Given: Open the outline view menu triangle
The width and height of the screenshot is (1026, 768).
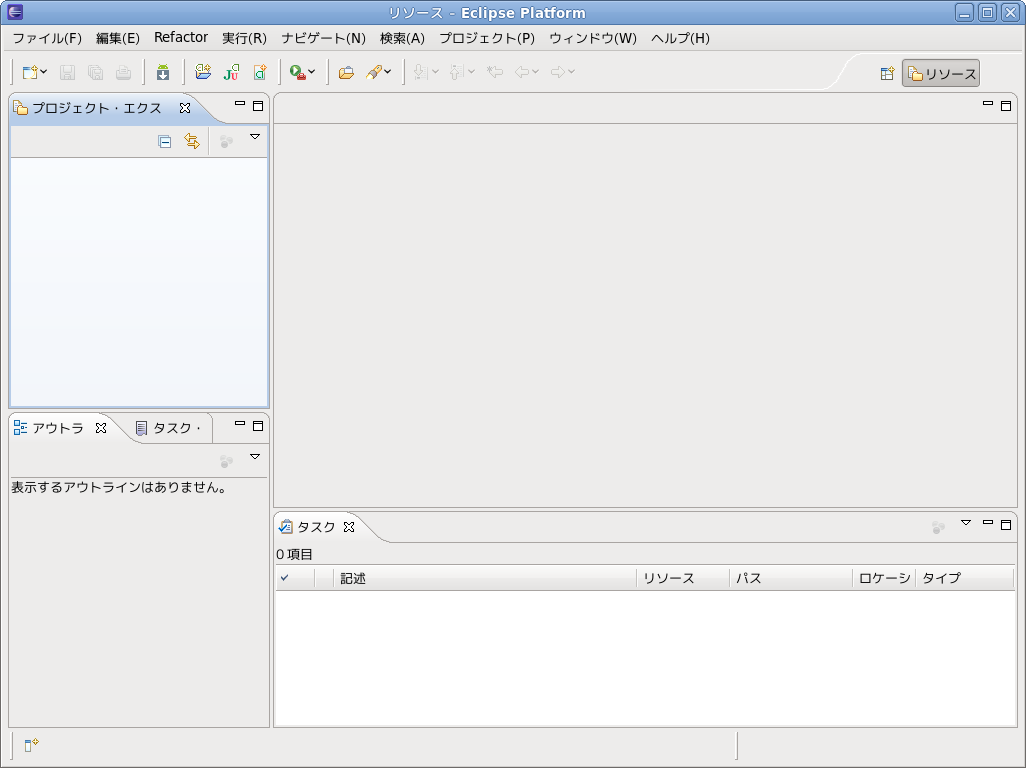Looking at the screenshot, I should 255,457.
